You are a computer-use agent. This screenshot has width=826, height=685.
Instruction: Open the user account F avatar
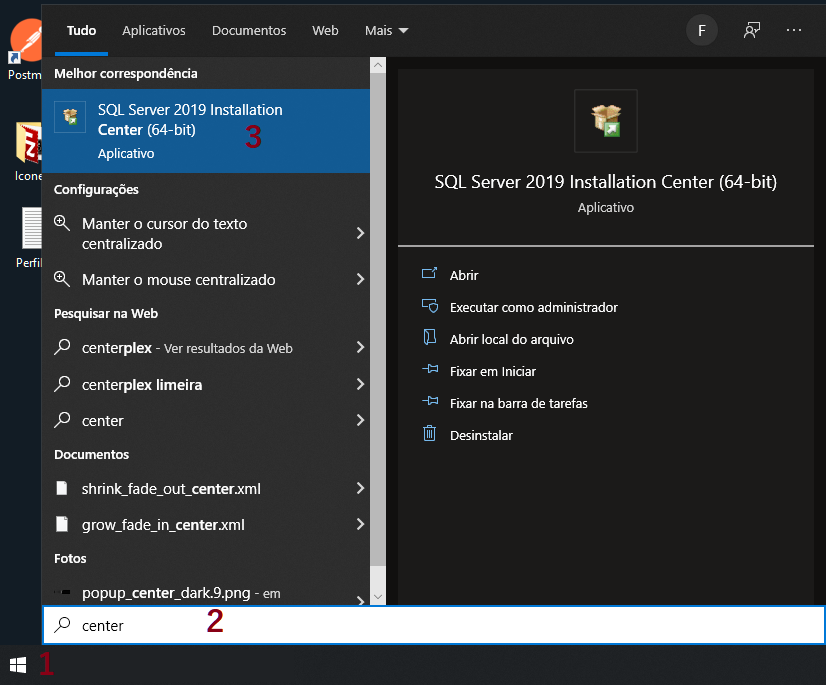[x=702, y=31]
